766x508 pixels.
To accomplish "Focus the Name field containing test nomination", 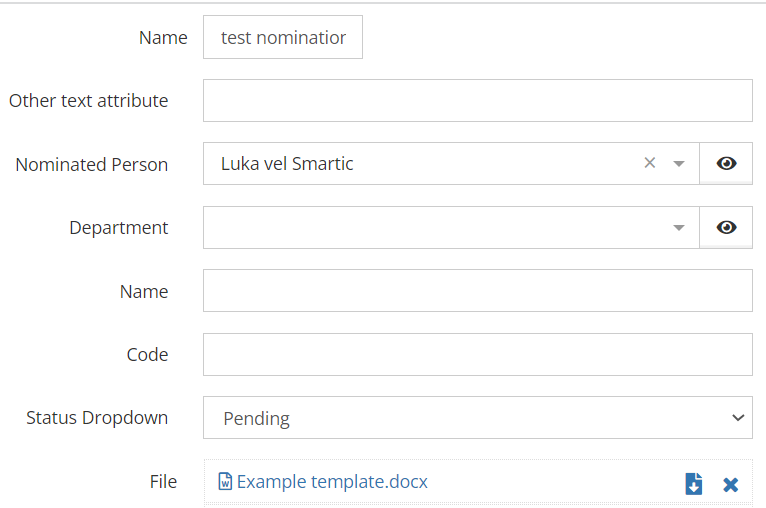I will point(283,37).
